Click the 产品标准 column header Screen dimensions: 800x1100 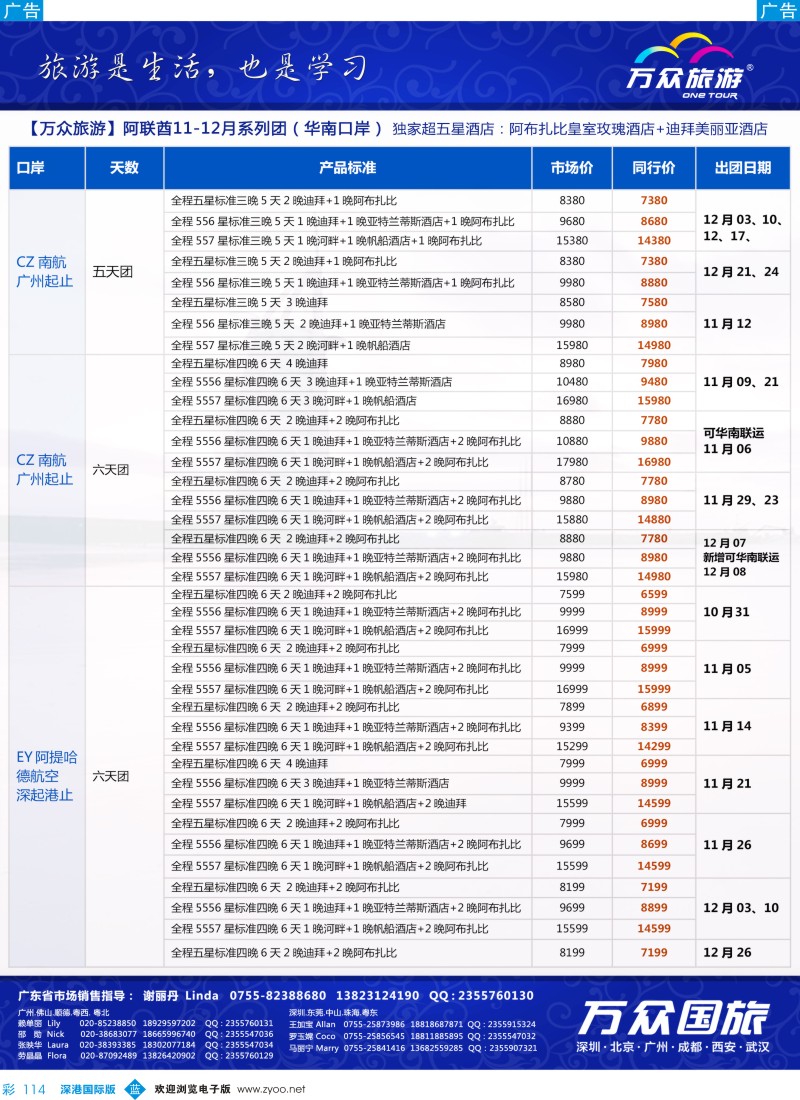coord(347,168)
